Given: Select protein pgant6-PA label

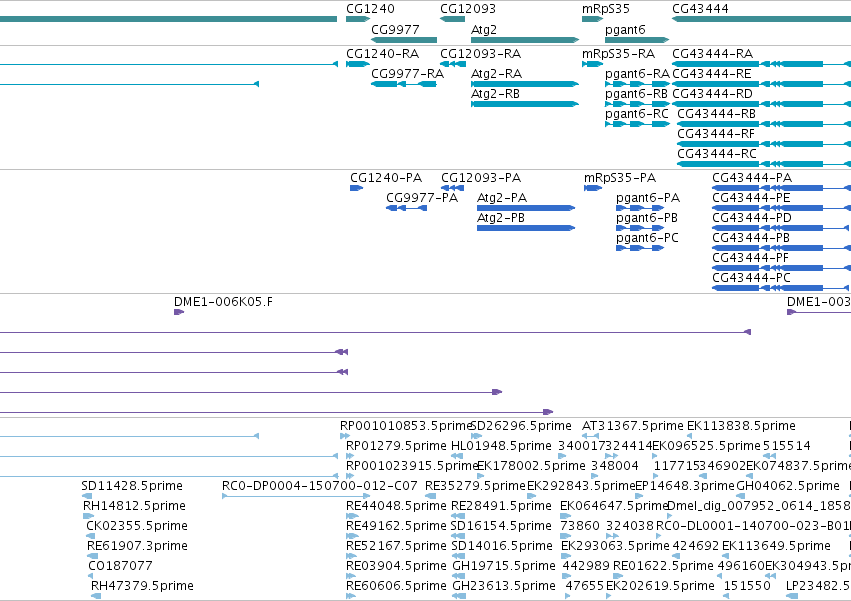Looking at the screenshot, I should 648,199.
